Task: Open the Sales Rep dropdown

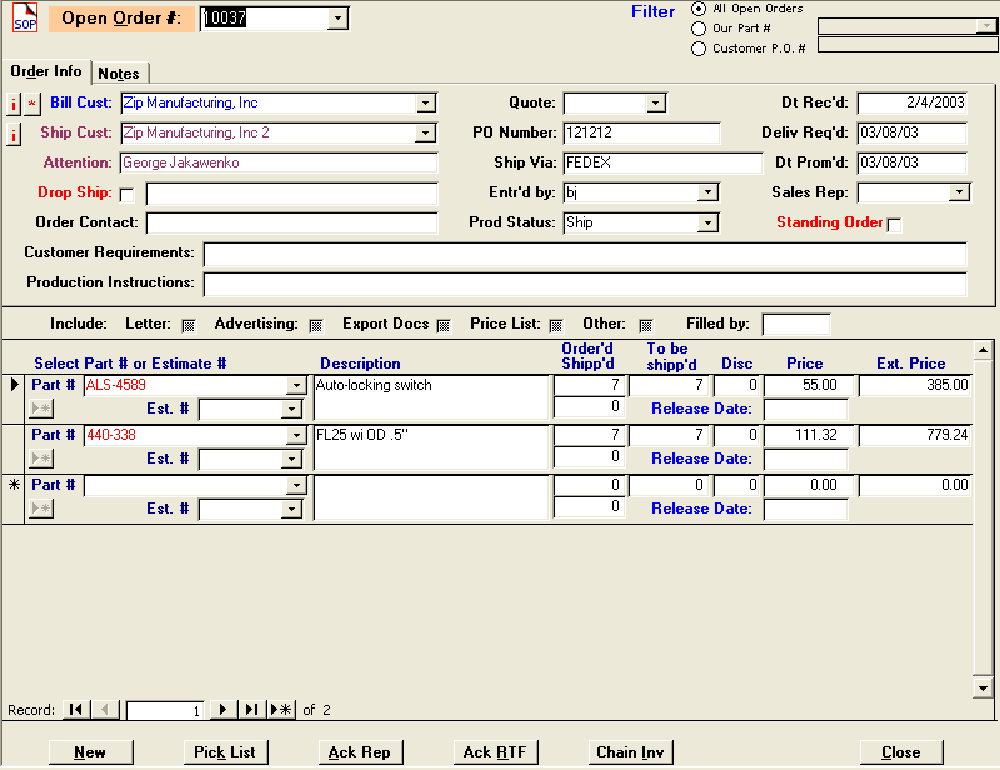Action: tap(959, 193)
